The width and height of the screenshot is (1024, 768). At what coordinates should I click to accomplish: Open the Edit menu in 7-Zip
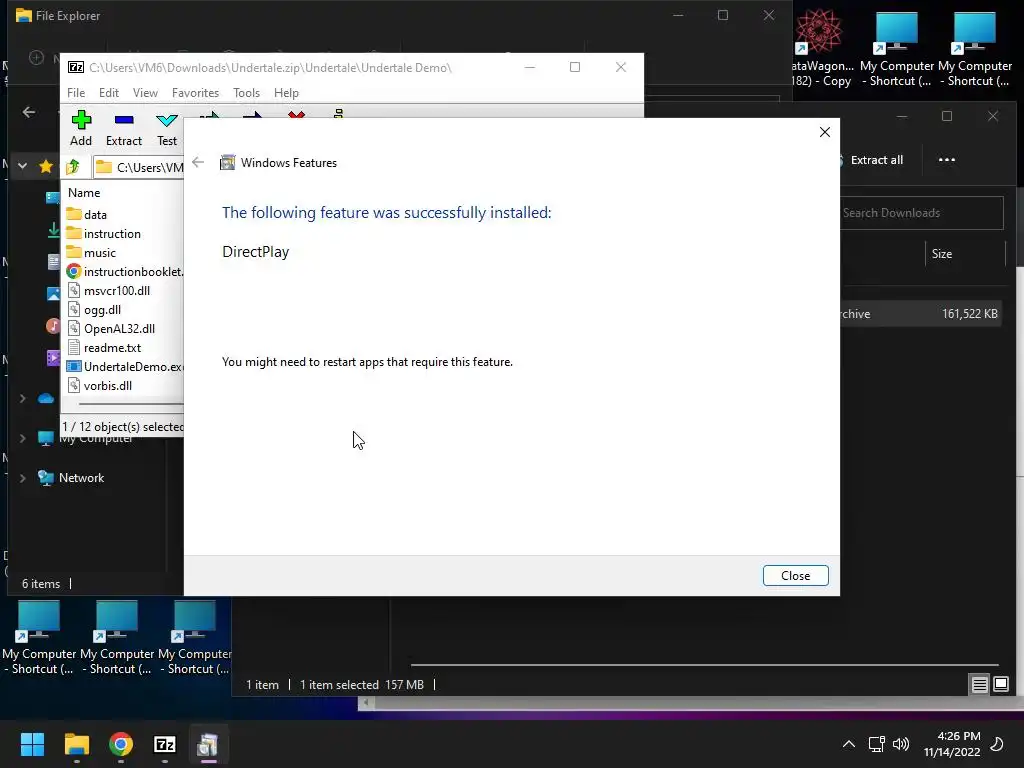click(108, 93)
